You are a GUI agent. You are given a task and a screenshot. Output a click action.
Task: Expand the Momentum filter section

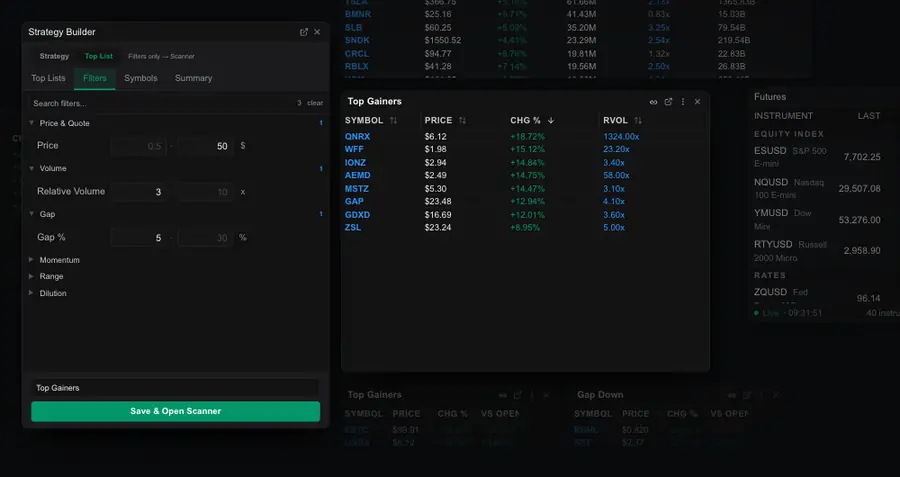pos(32,259)
